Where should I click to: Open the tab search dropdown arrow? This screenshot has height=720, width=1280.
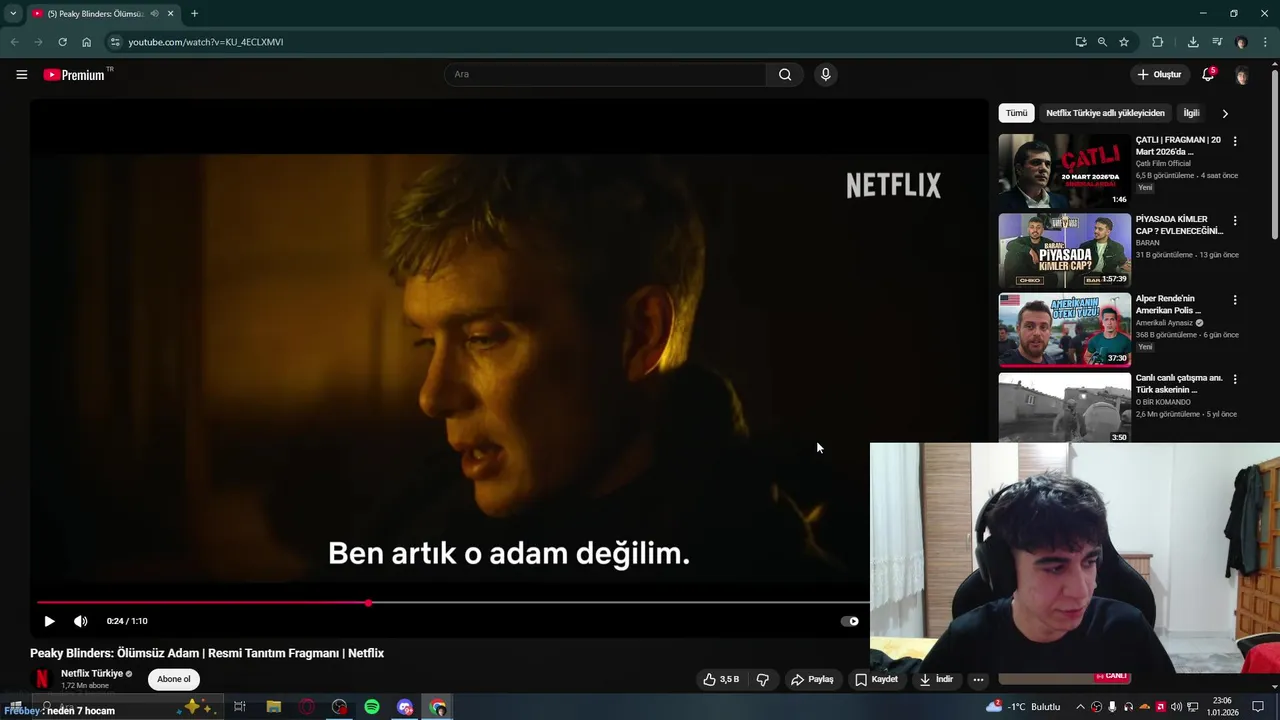14,13
